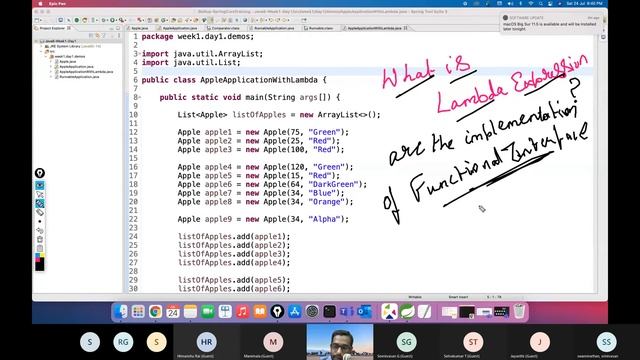Click participant SG avatar tile

(406, 342)
